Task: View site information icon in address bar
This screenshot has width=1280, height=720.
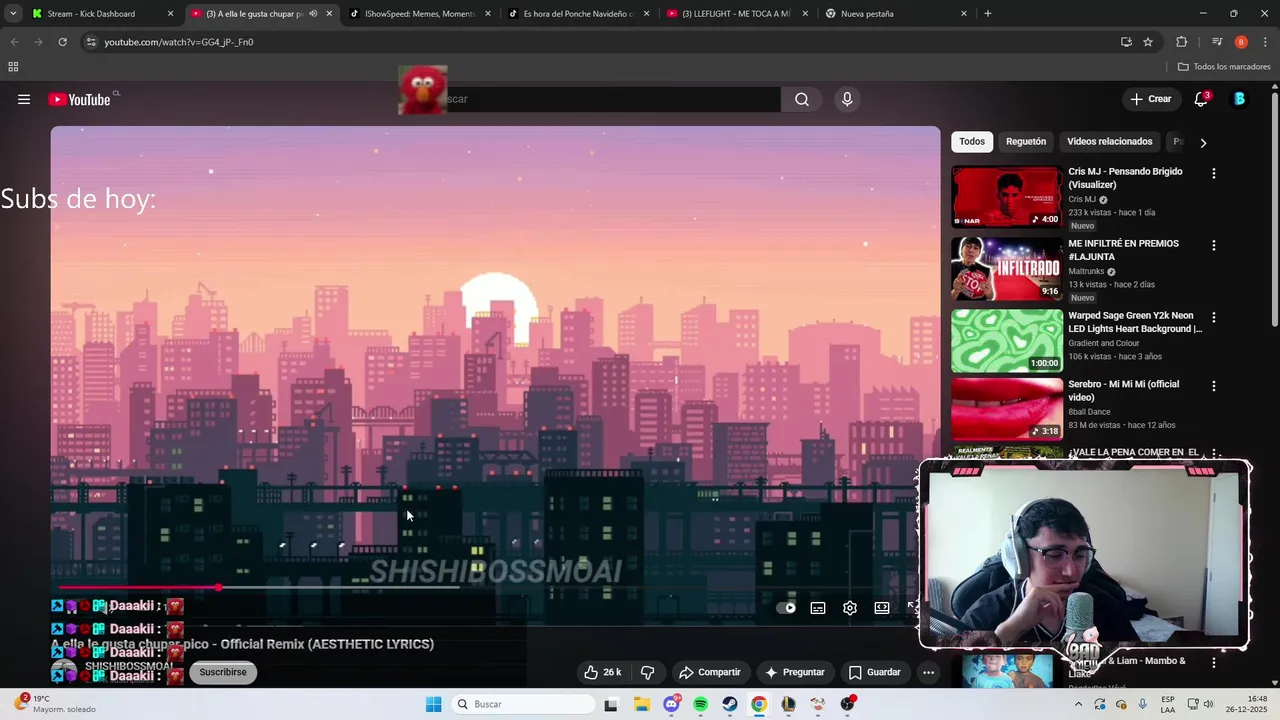Action: (x=91, y=42)
